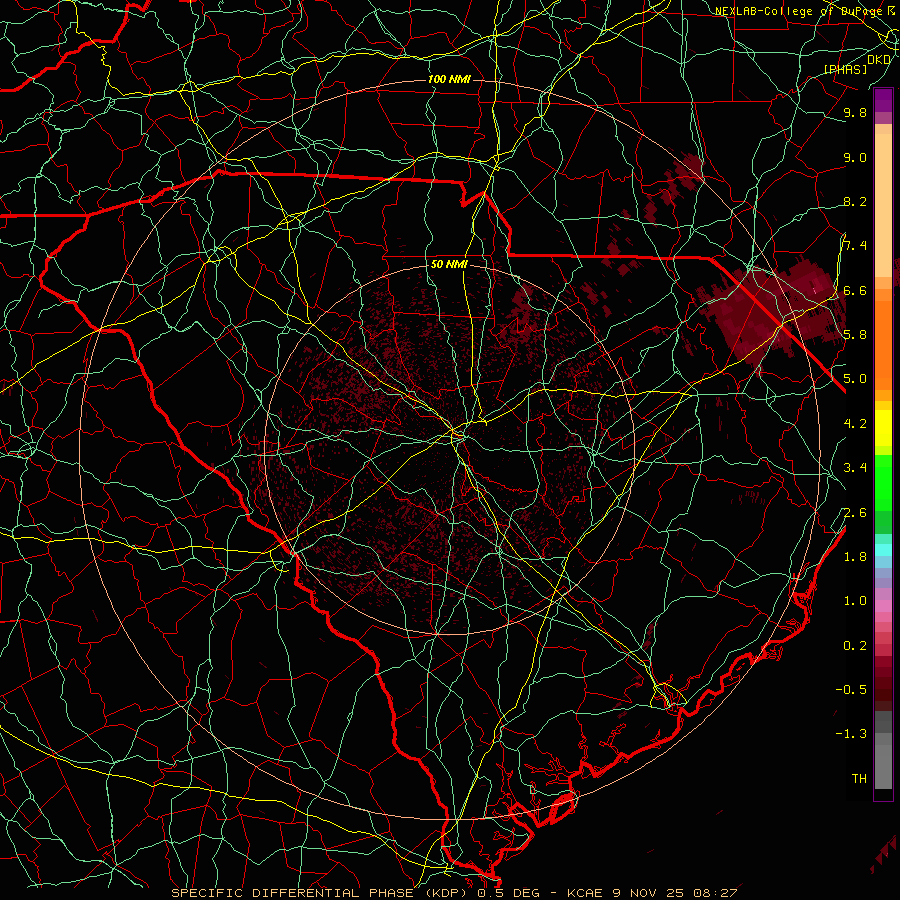This screenshot has width=900, height=900.
Task: Click the [PHAS] legend unit label
Action: point(845,70)
